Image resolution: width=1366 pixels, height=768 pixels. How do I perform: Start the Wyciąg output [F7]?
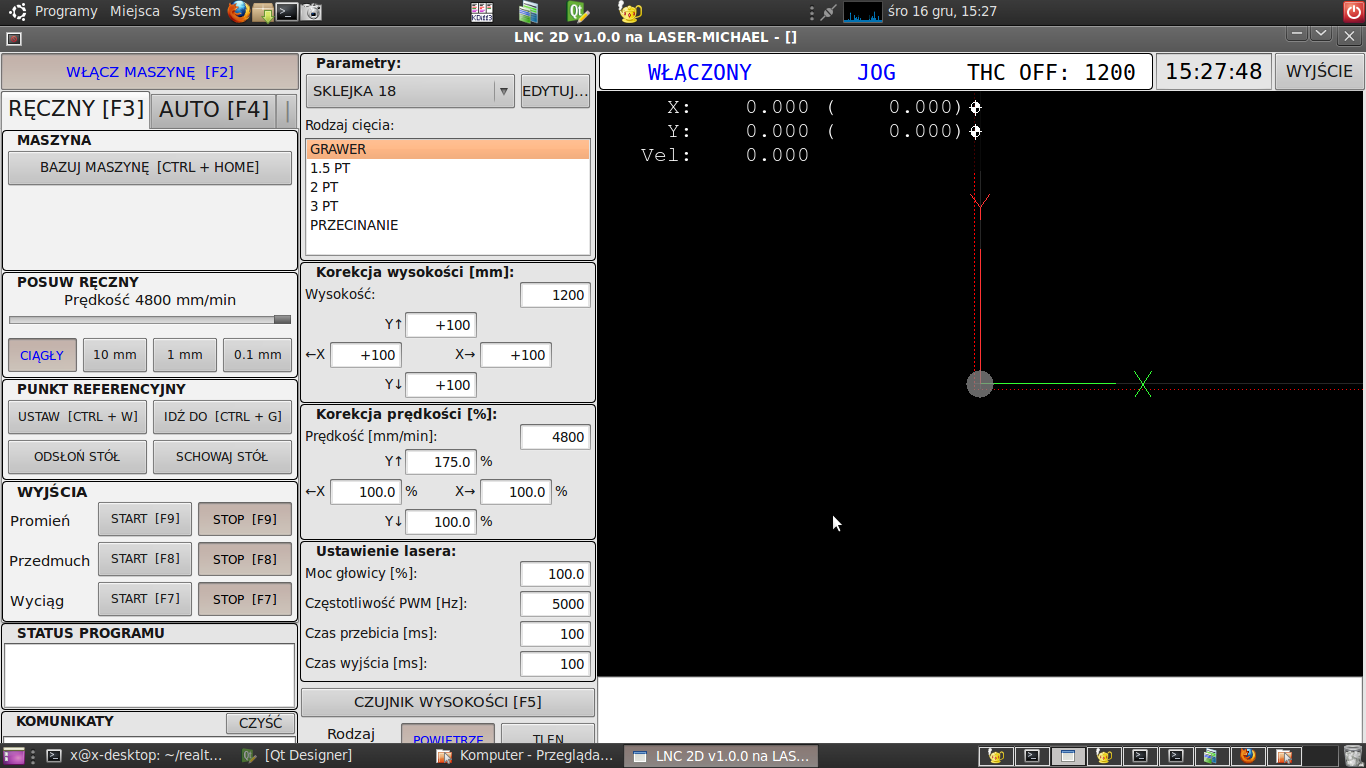145,599
